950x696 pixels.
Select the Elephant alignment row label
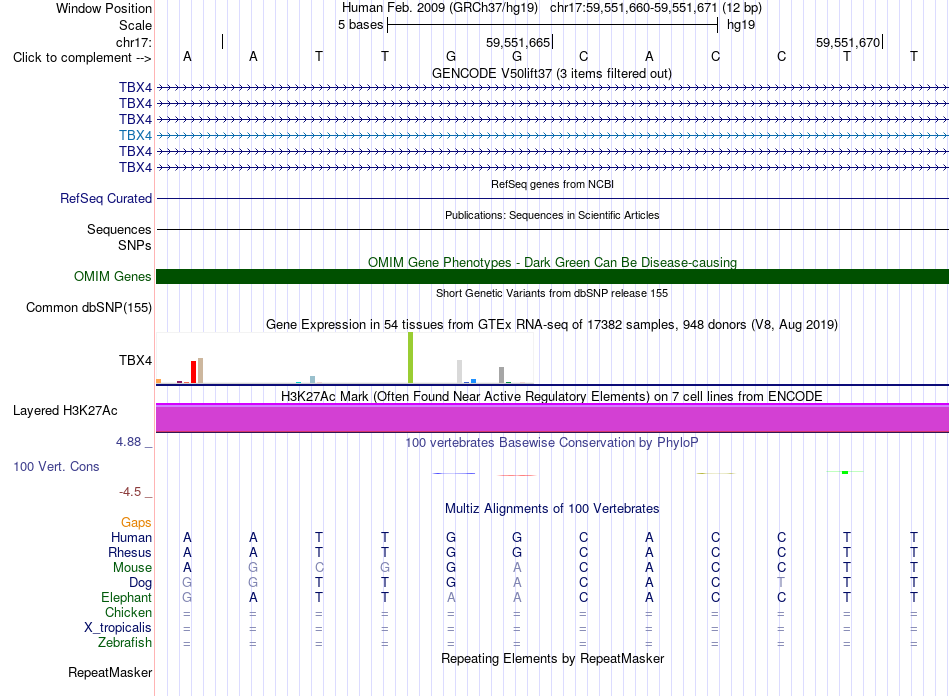[x=126, y=597]
